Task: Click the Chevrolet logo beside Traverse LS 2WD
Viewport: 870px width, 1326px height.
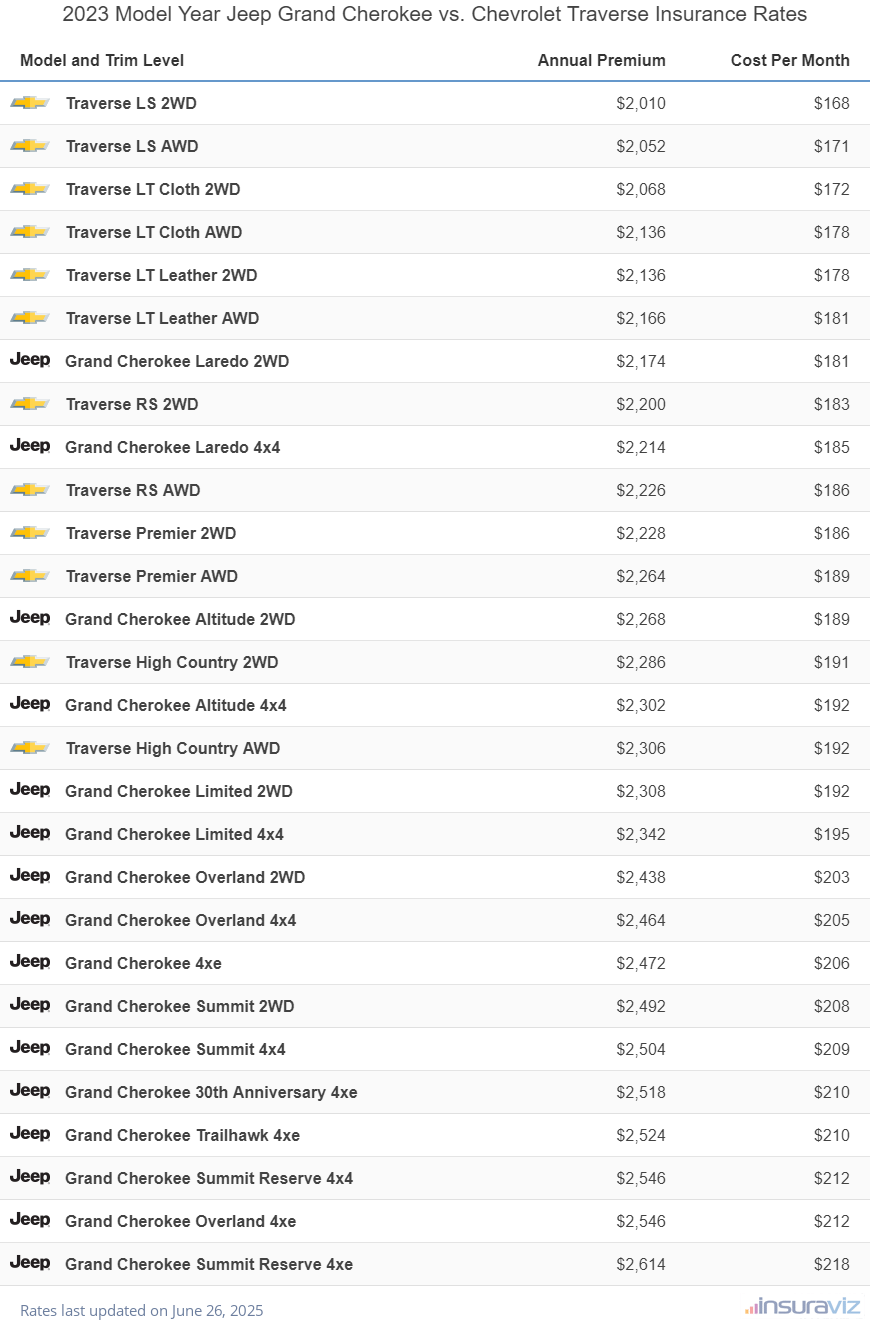Action: coord(30,103)
